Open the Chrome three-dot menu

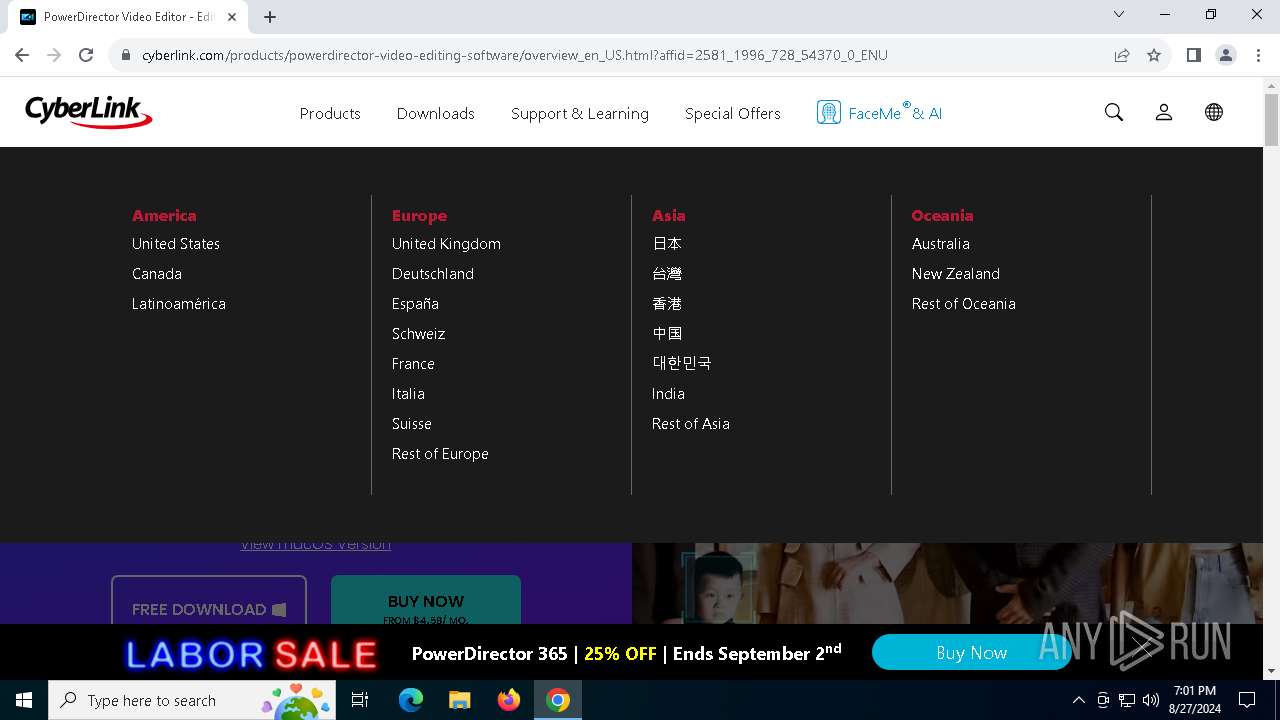(x=1258, y=55)
